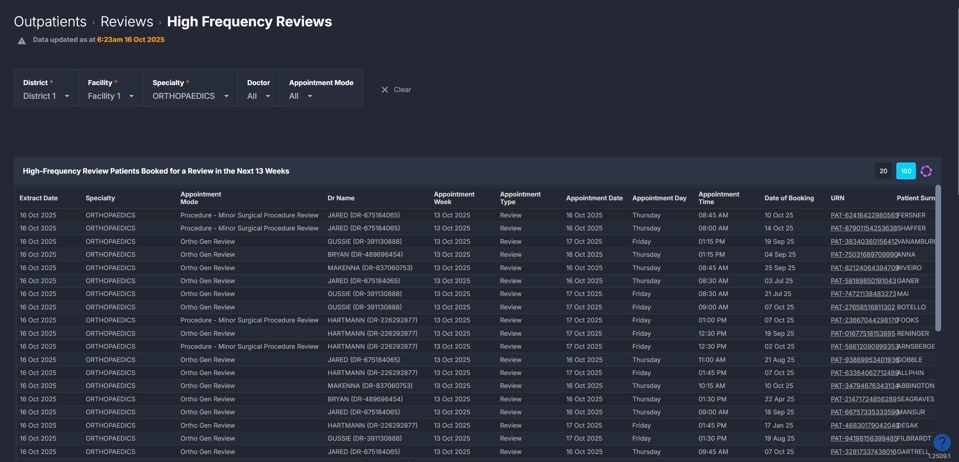Click the table's vertical scrollbar

pos(937,260)
